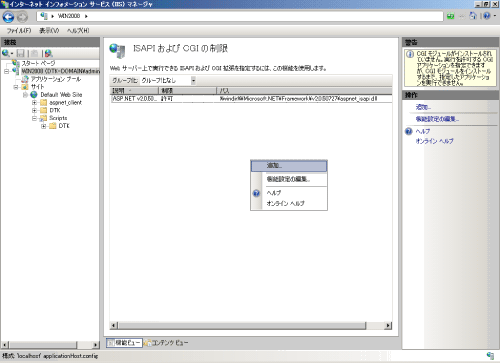The width and height of the screenshot is (500, 363).
Task: Choose 機能設定の編集 in the context menu
Action: click(x=289, y=179)
